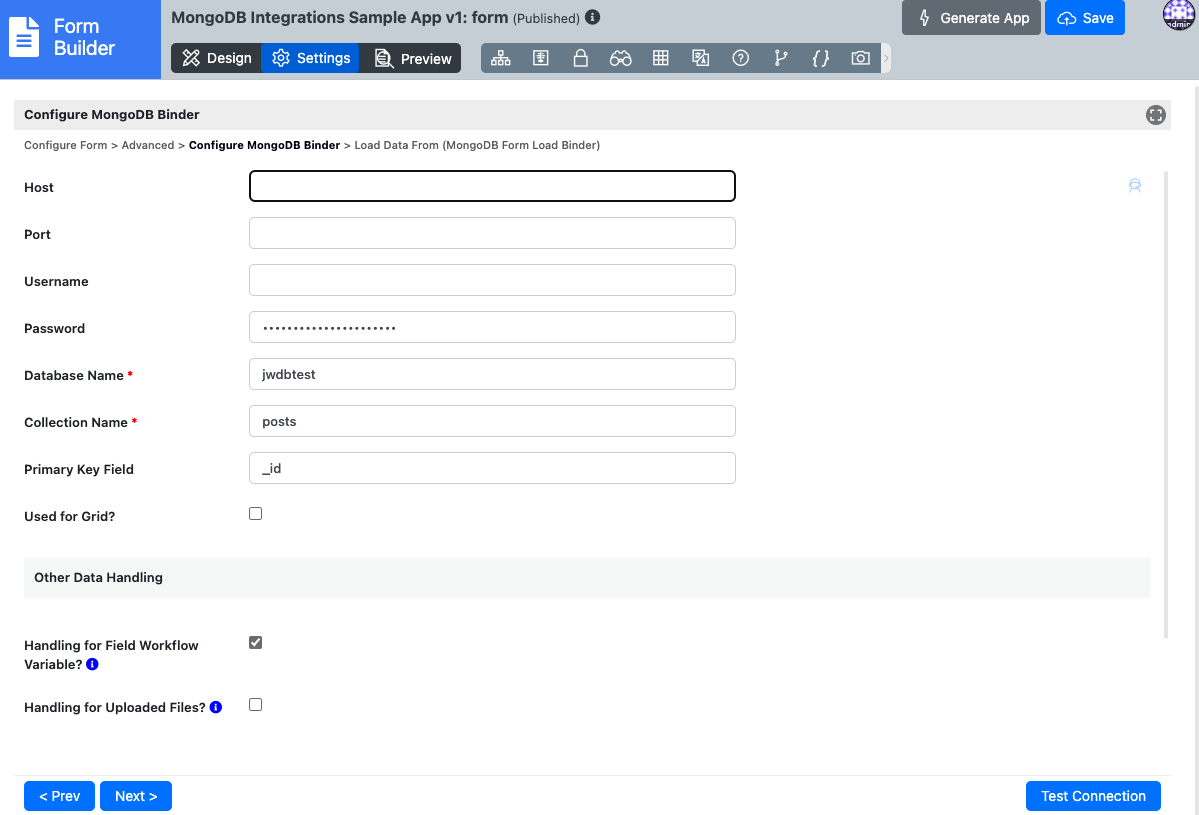Go to Advanced breadcrumb
This screenshot has height=815, width=1199.
(x=148, y=145)
